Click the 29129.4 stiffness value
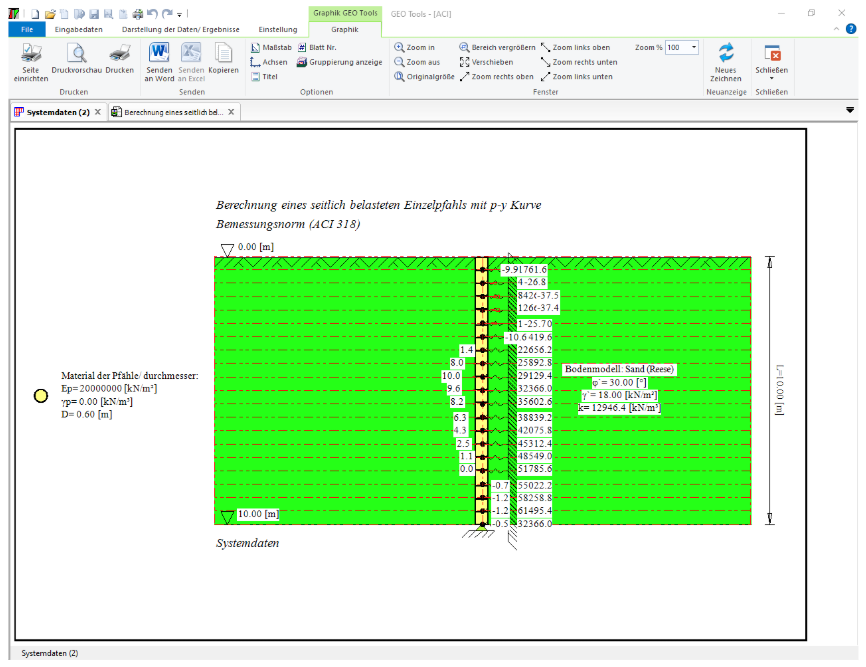Image resolution: width=866 pixels, height=667 pixels. tap(535, 376)
